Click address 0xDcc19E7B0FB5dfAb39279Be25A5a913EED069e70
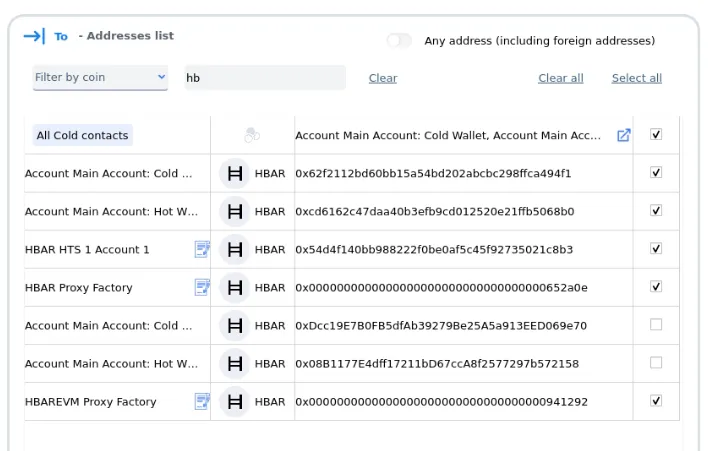722x451 pixels. [441, 326]
